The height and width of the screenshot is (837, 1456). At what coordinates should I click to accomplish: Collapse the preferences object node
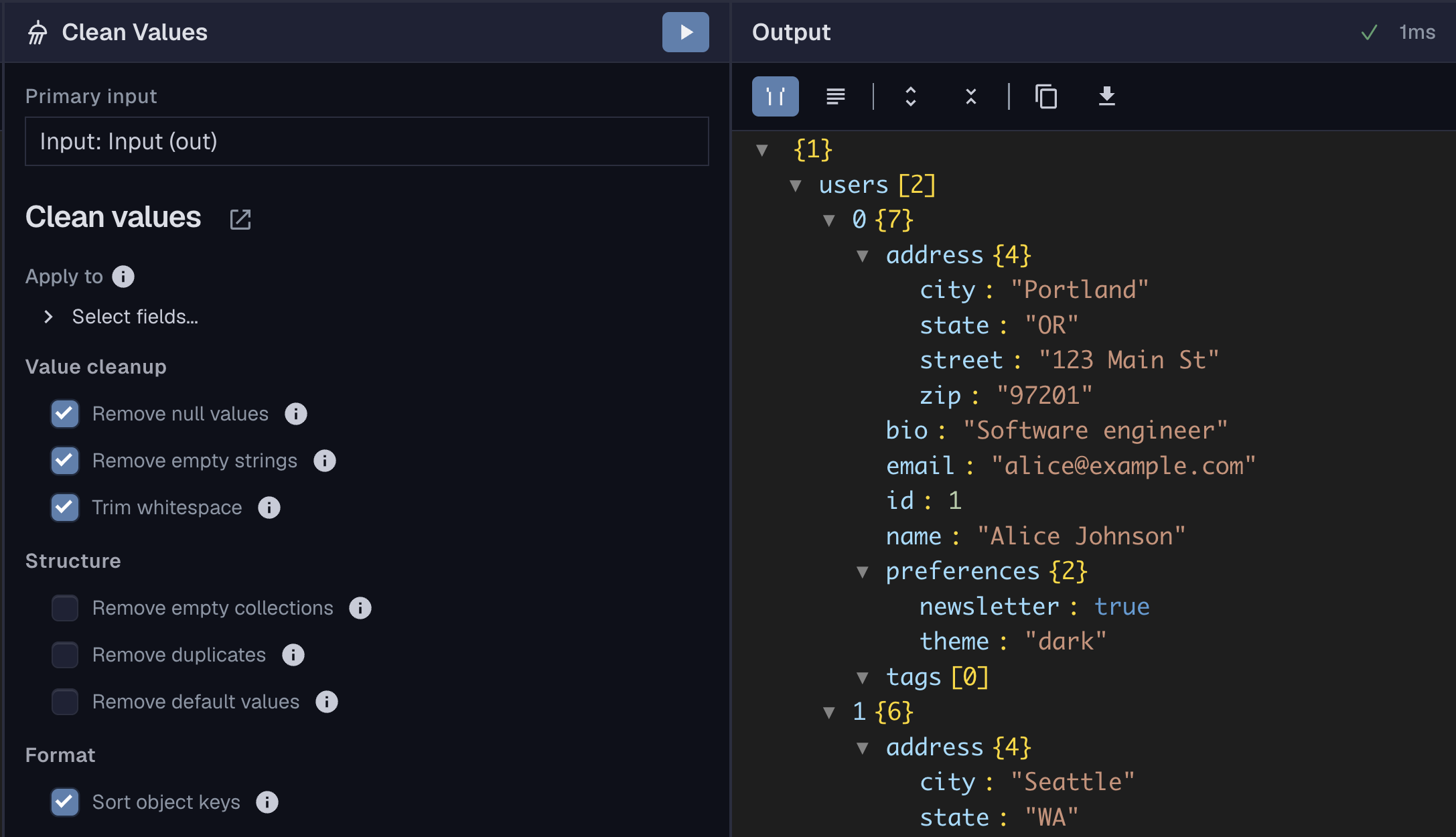[863, 572]
